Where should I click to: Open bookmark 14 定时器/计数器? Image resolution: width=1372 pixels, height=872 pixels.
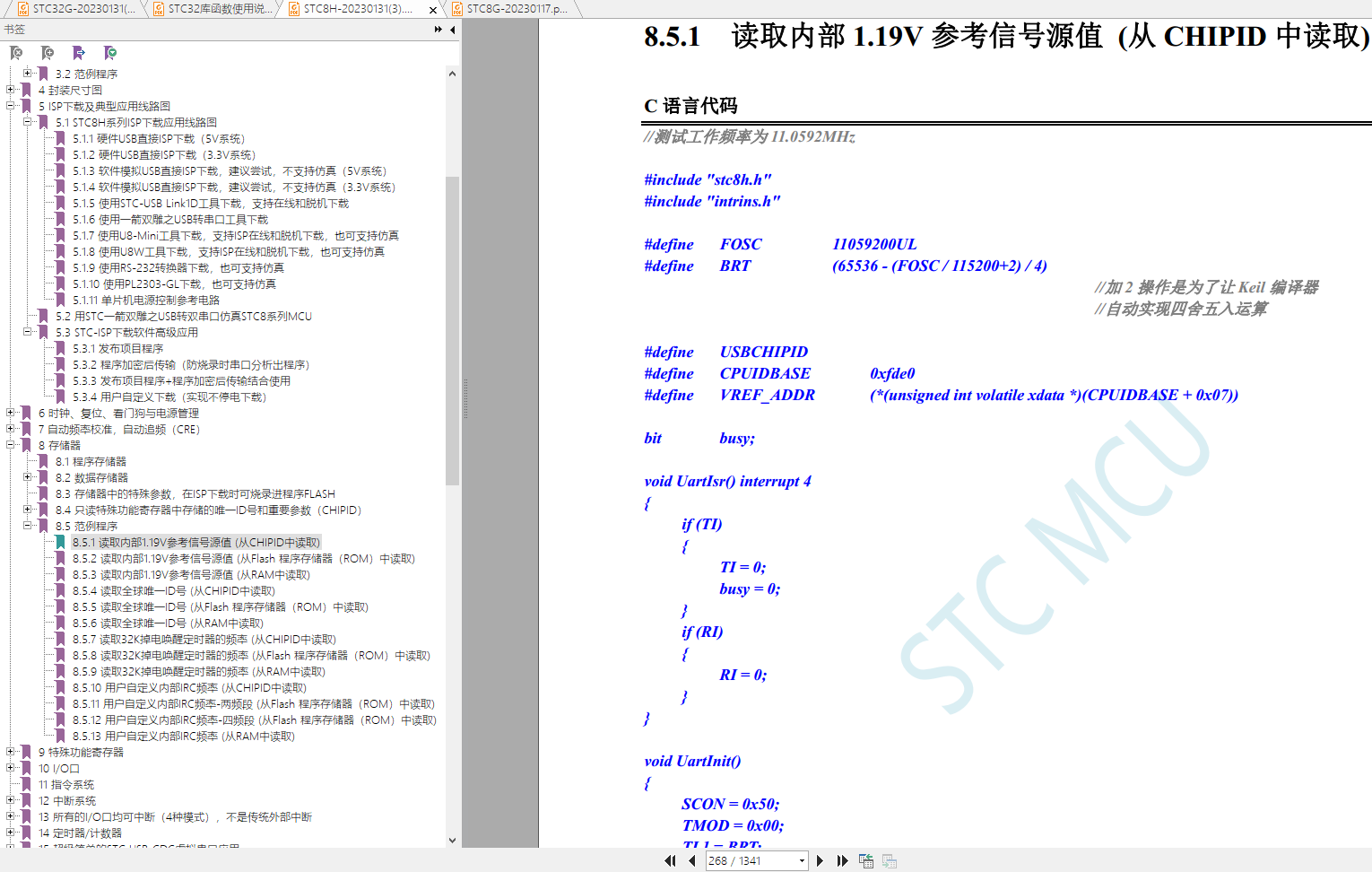(80, 833)
